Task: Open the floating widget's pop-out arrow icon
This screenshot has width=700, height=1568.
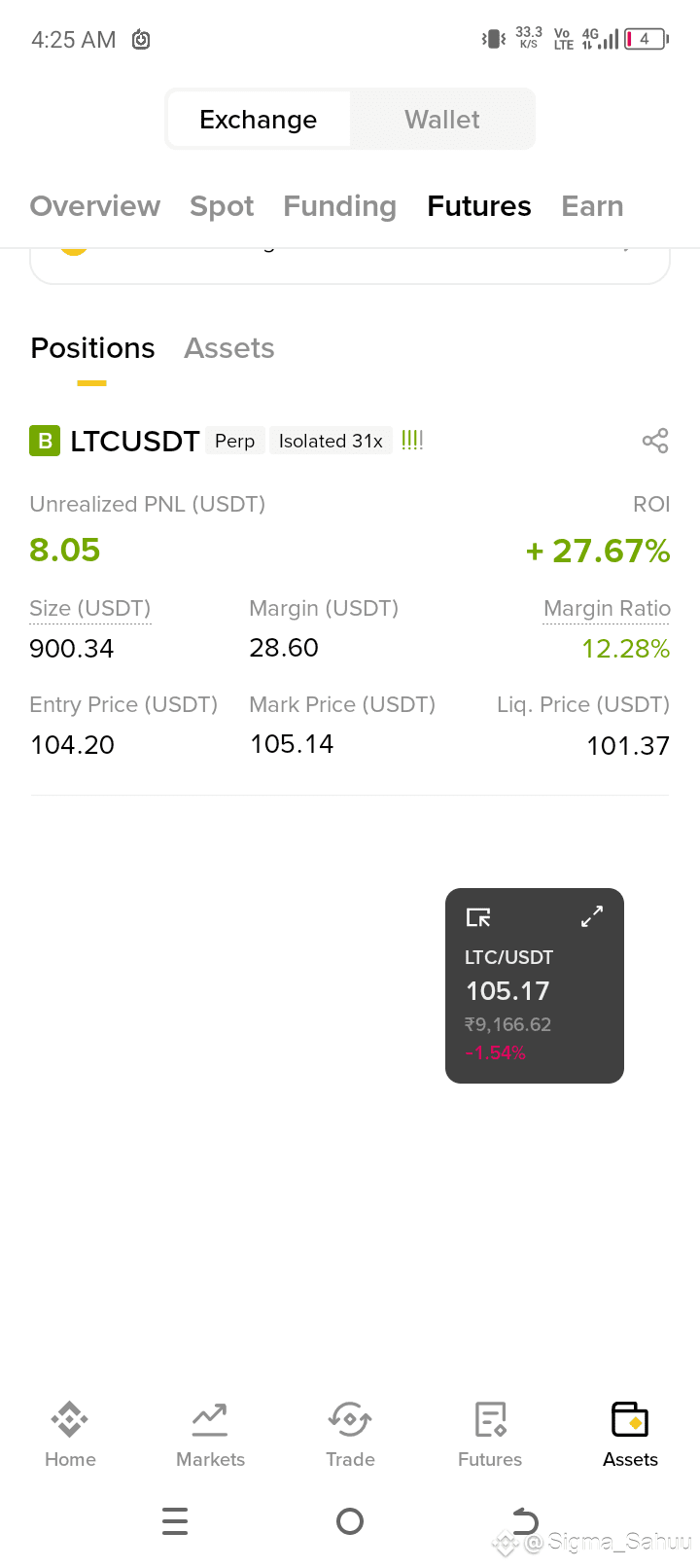Action: 478,917
